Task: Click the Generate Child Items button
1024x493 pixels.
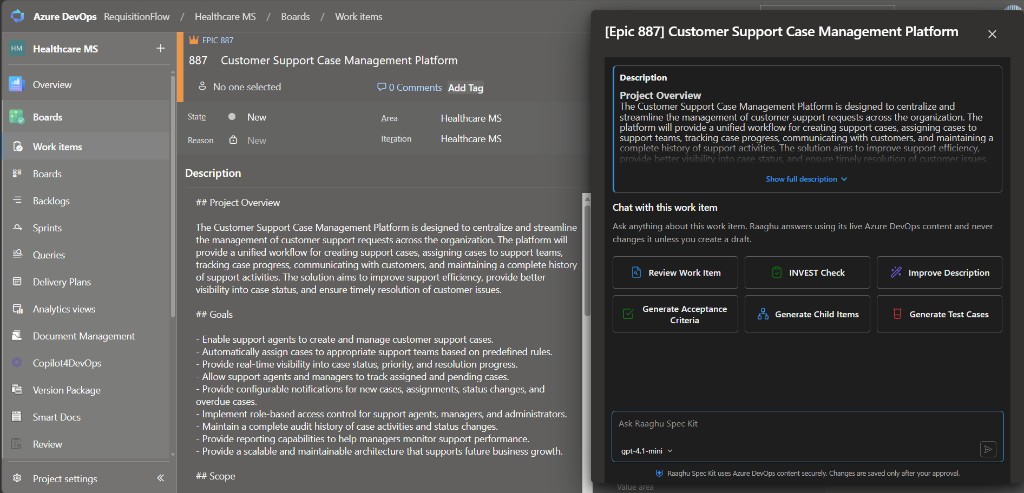Action: (807, 314)
